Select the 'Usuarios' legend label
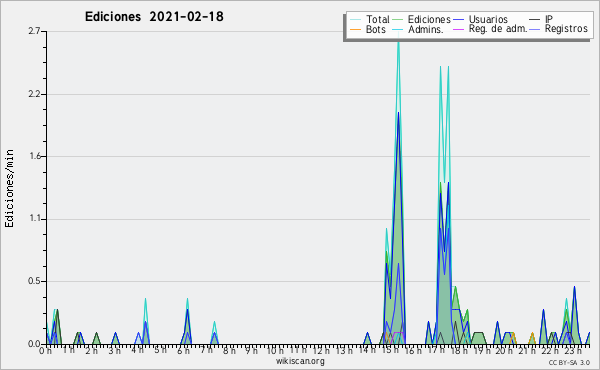This screenshot has width=600, height=370. coord(488,19)
